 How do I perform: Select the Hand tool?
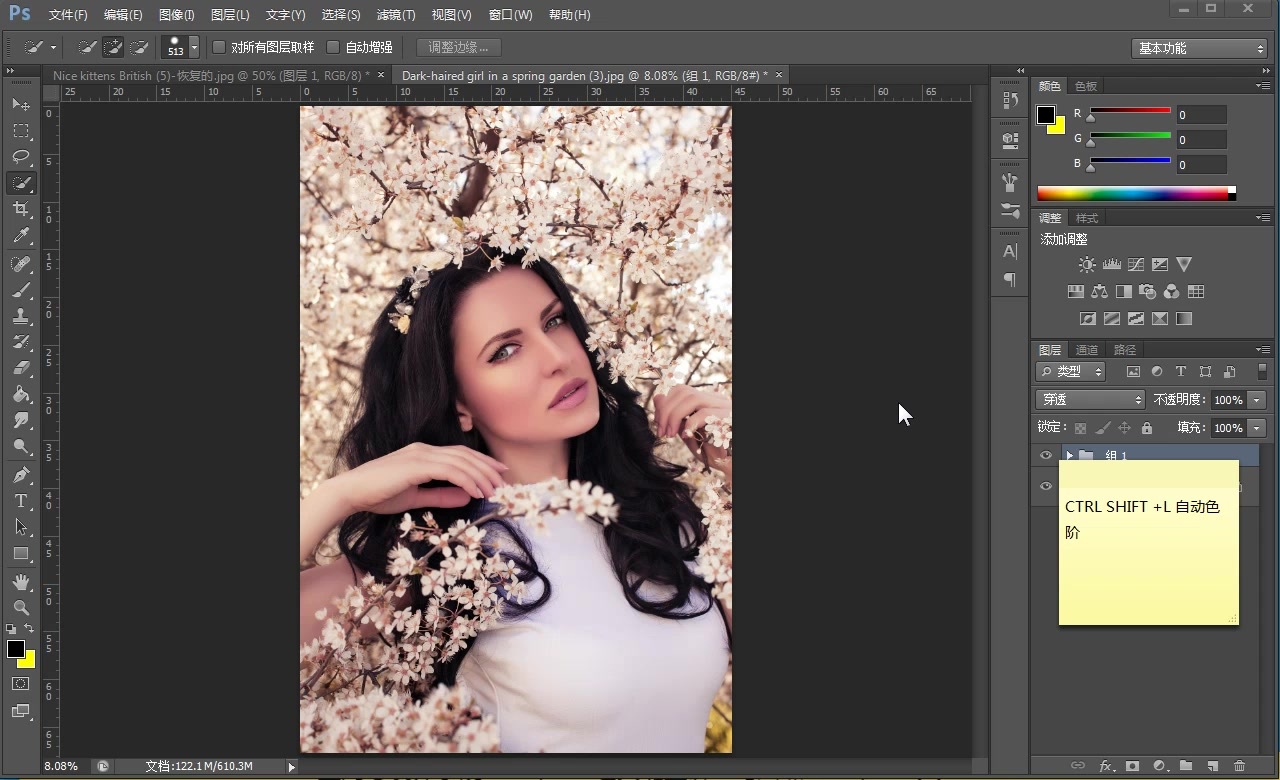point(21,582)
